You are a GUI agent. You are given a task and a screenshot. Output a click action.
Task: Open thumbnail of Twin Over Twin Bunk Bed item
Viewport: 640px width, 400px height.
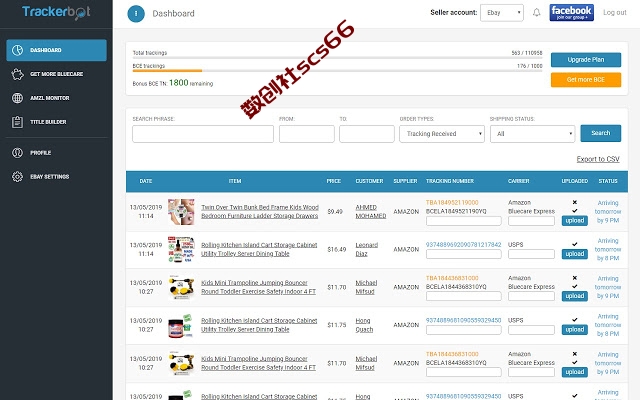[x=181, y=212]
